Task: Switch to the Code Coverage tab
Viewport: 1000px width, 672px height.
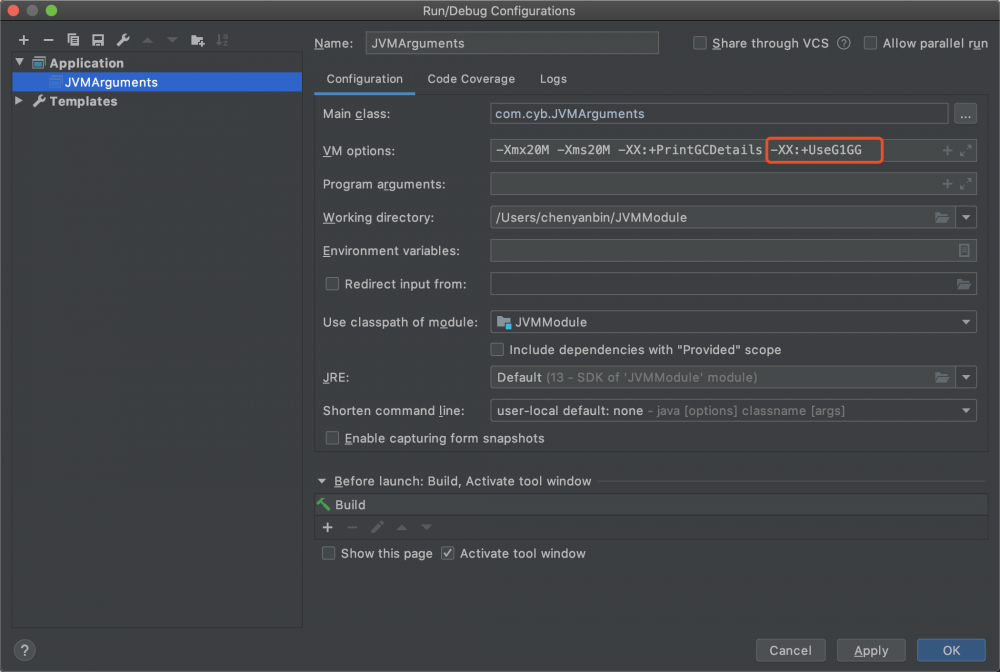Action: [x=471, y=79]
